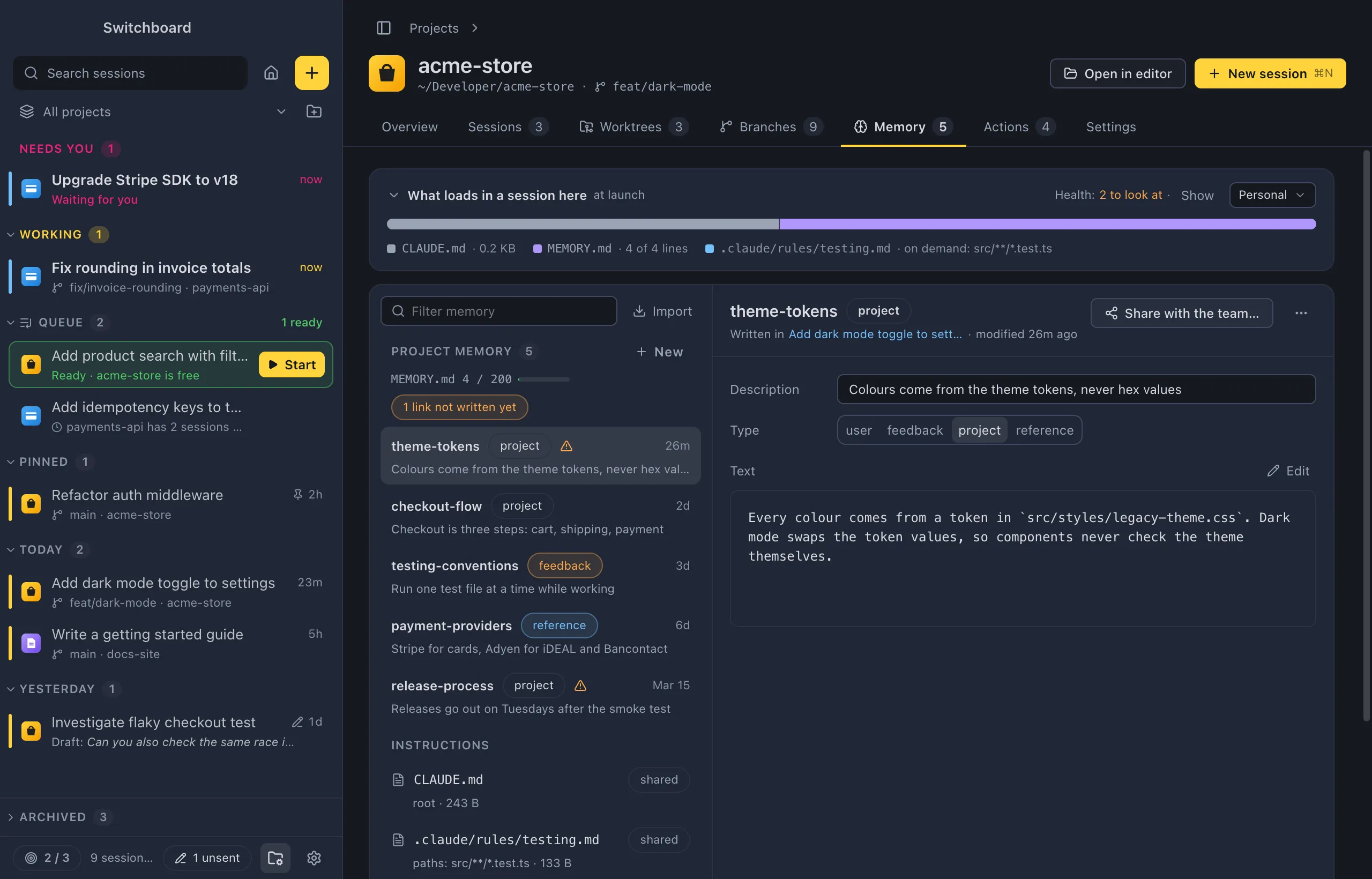The image size is (1372, 879).
Task: Open the Branches tab
Action: click(771, 126)
